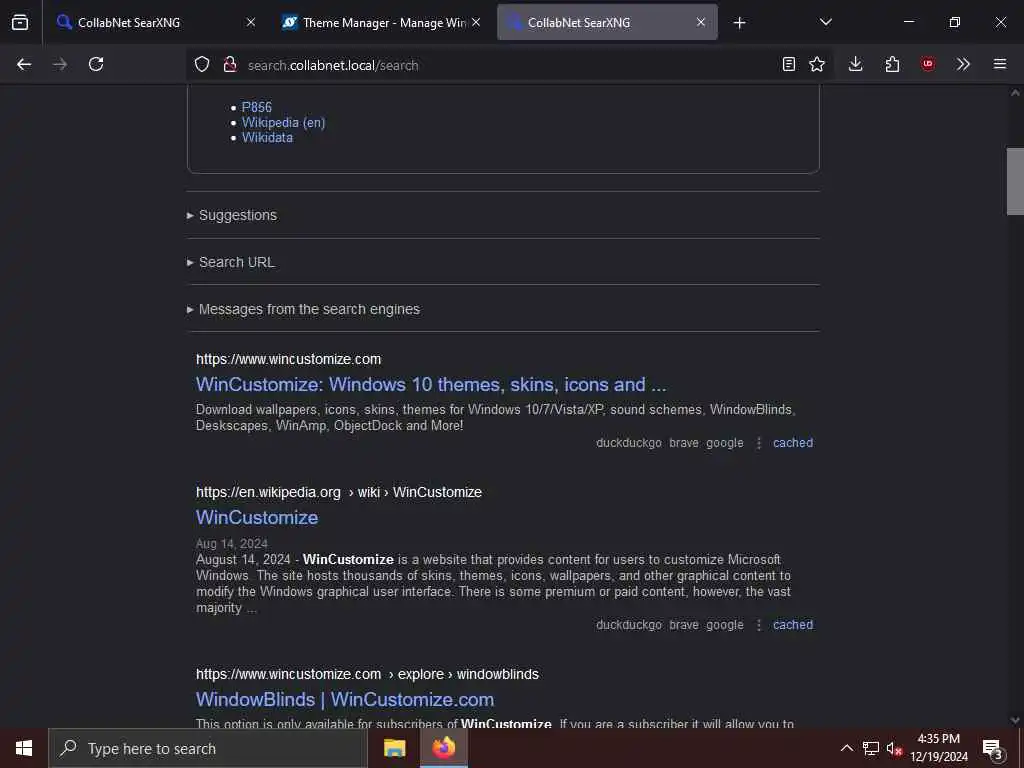The image size is (1024, 768).
Task: Reload the current search page
Action: point(96,64)
